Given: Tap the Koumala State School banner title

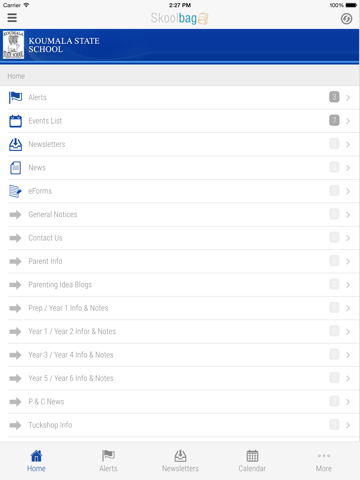Looking at the screenshot, I should point(64,45).
